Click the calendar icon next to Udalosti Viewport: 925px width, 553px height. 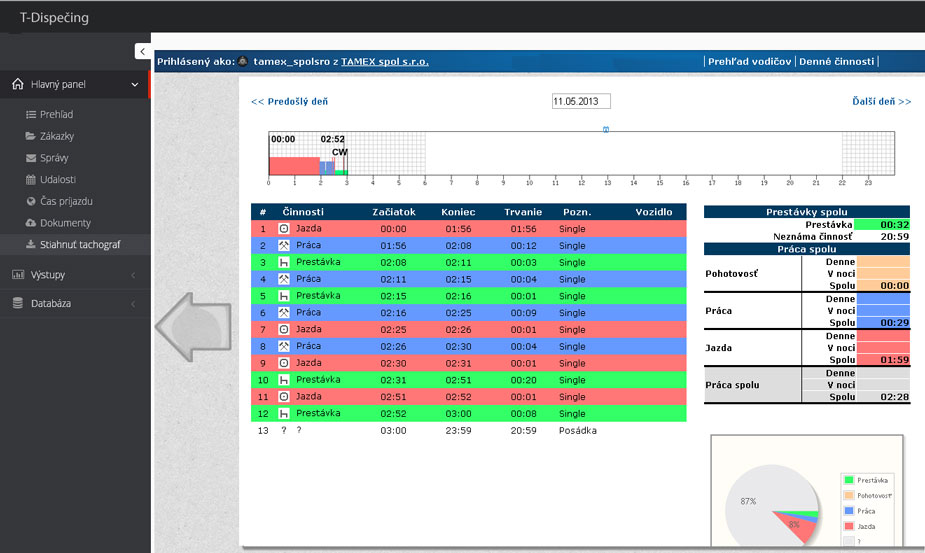point(31,179)
